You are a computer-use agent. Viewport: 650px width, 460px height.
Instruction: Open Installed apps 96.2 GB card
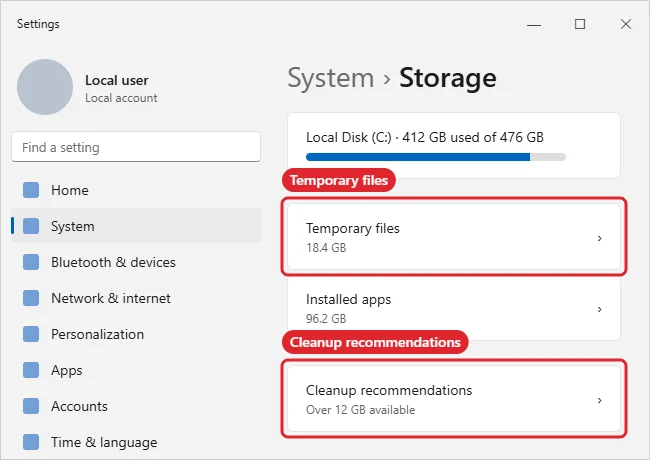coord(454,309)
